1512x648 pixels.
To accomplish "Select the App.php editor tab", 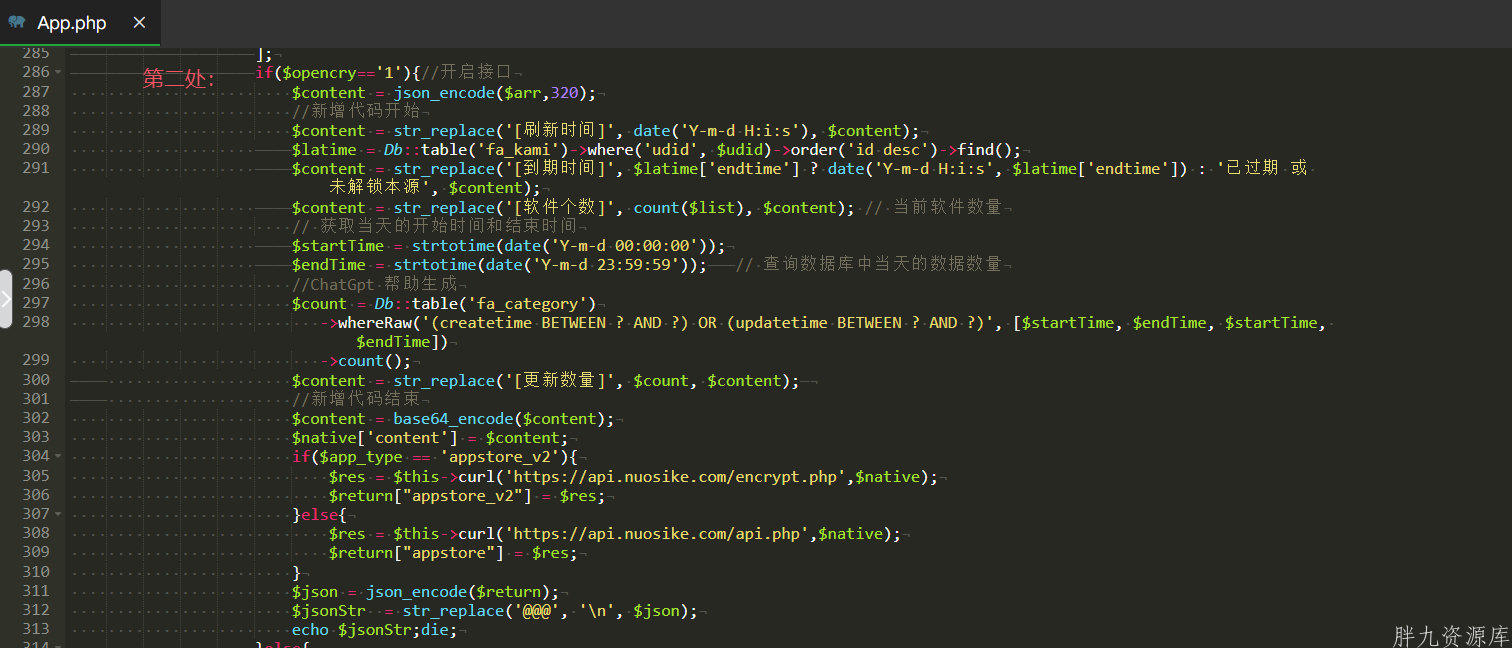I will click(x=79, y=22).
